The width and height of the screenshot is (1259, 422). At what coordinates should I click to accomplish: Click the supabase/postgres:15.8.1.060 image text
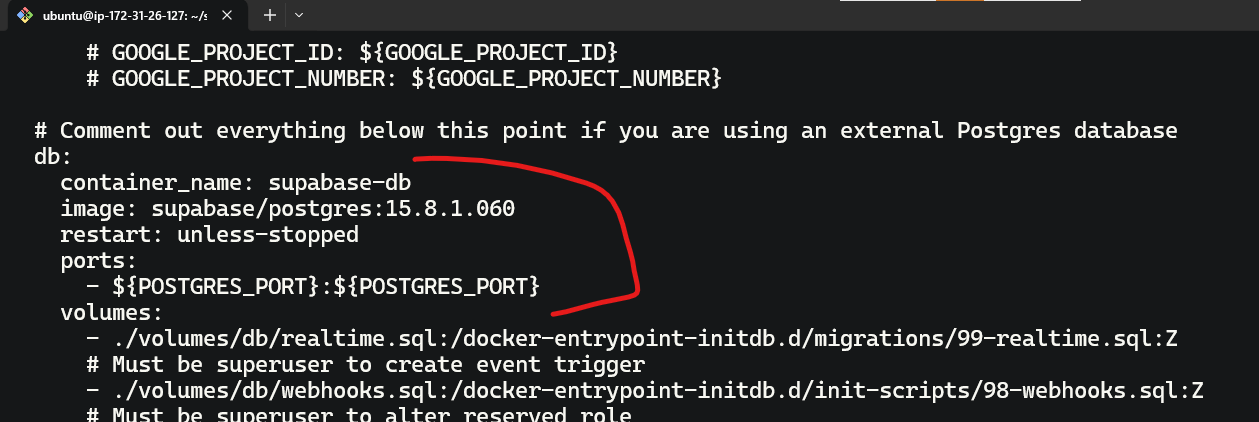tap(333, 209)
